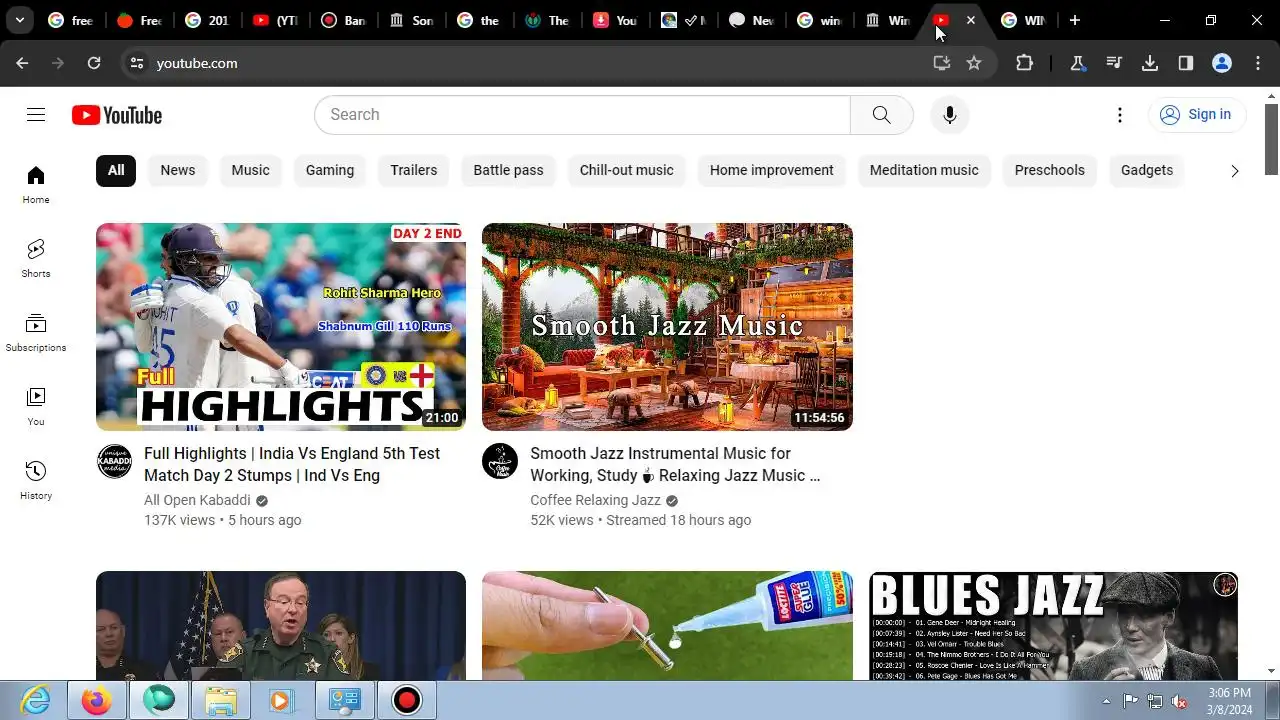
Task: Switch to the 'free' Google tab
Action: pos(70,20)
